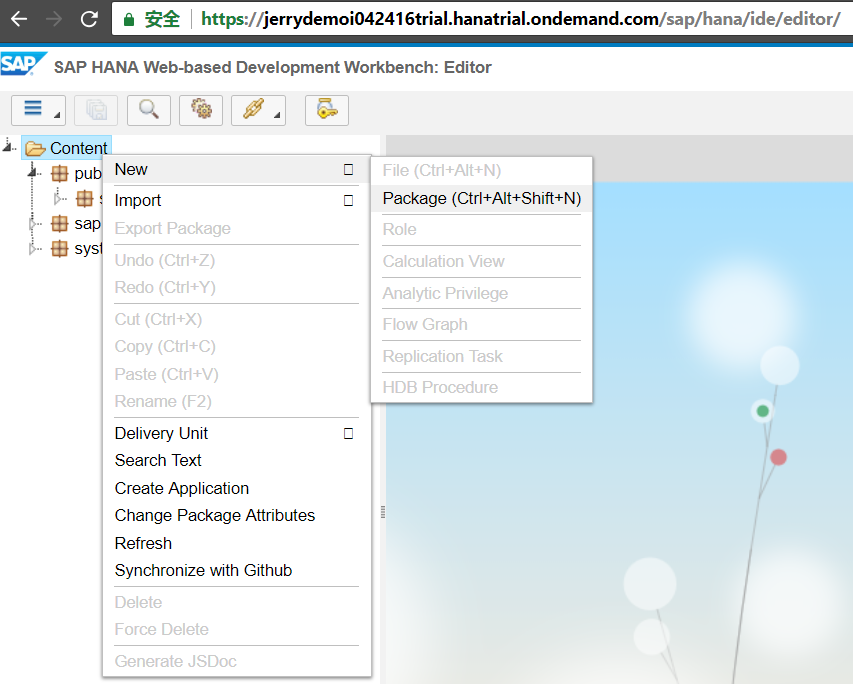Screen dimensions: 853x684
Task: Click the pub package grid icon
Action: click(x=60, y=174)
